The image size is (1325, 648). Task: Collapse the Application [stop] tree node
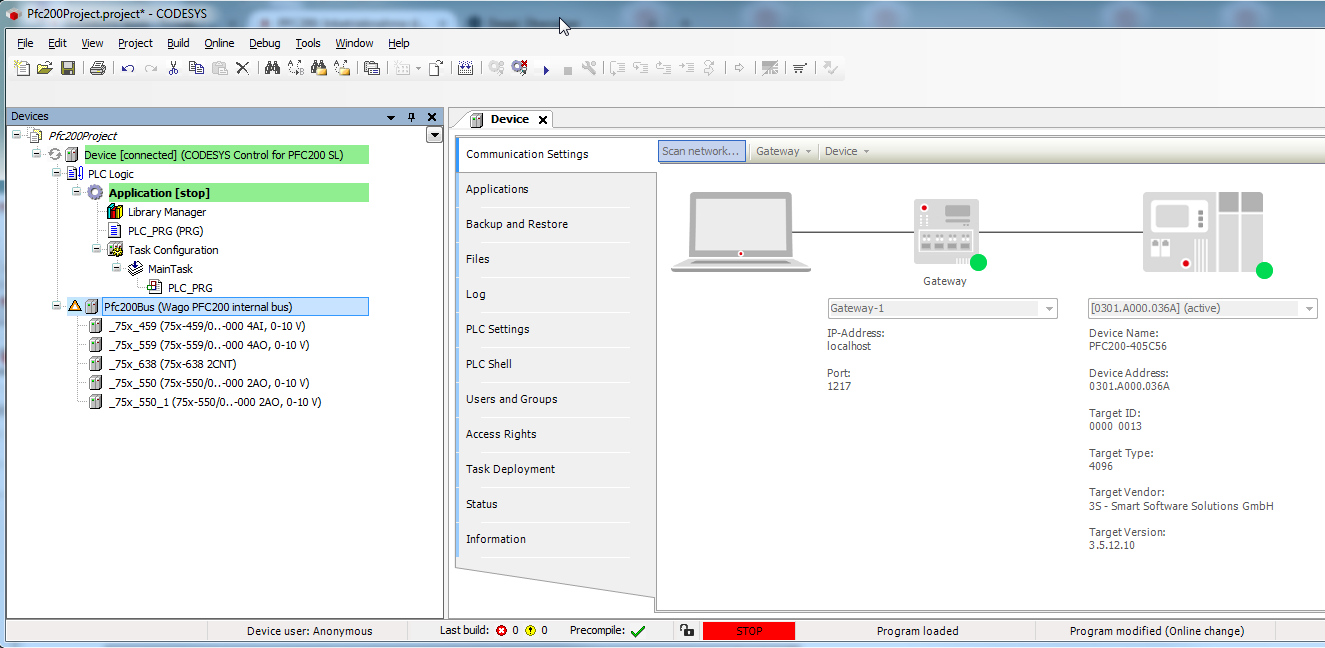click(x=77, y=192)
